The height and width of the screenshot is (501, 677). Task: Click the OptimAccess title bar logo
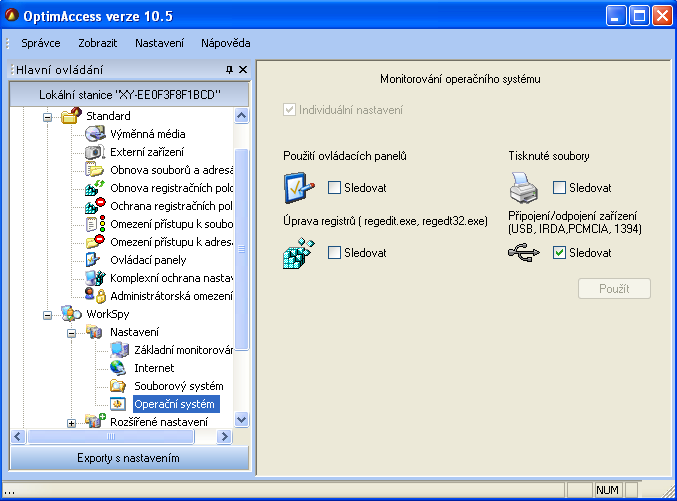pos(12,16)
